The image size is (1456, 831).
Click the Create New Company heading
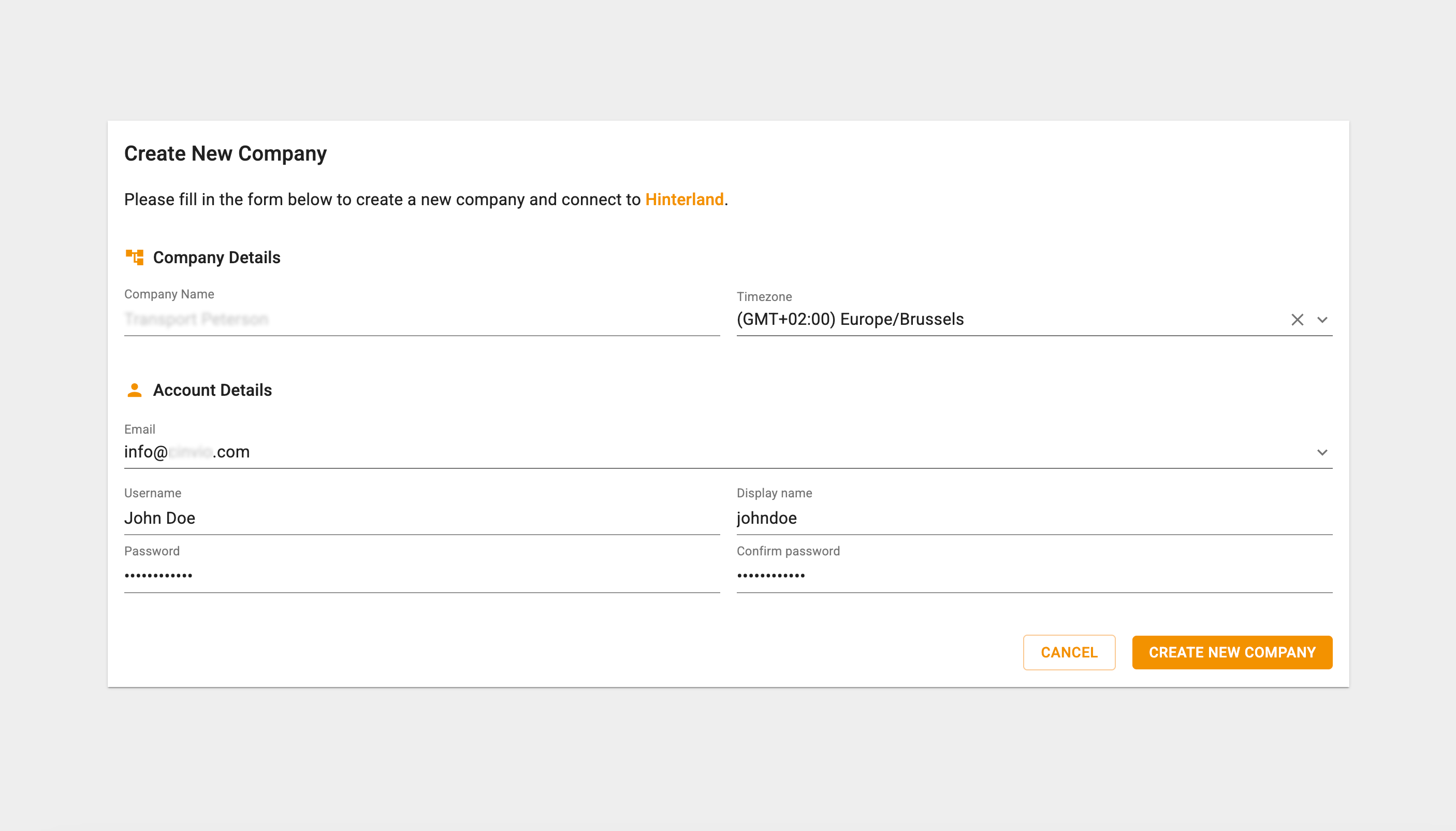click(x=225, y=153)
